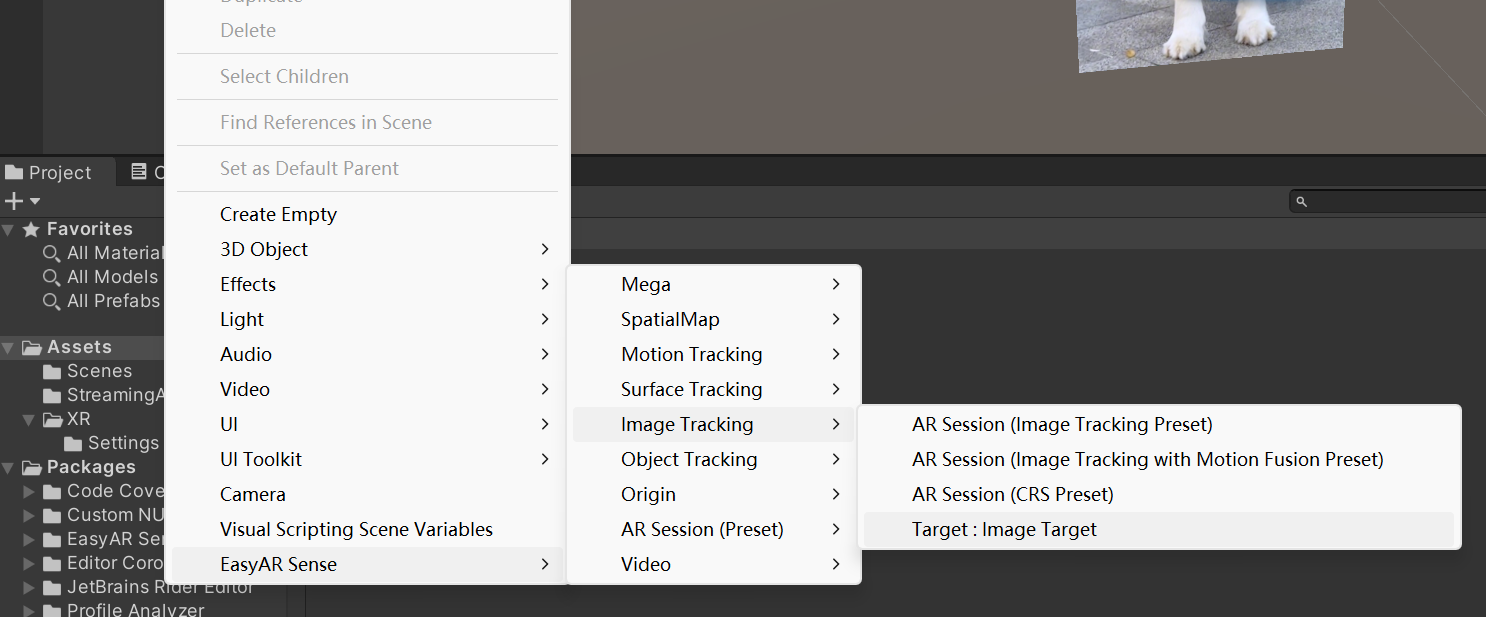Click the Settings folder icon
The width and height of the screenshot is (1486, 617).
click(x=73, y=444)
